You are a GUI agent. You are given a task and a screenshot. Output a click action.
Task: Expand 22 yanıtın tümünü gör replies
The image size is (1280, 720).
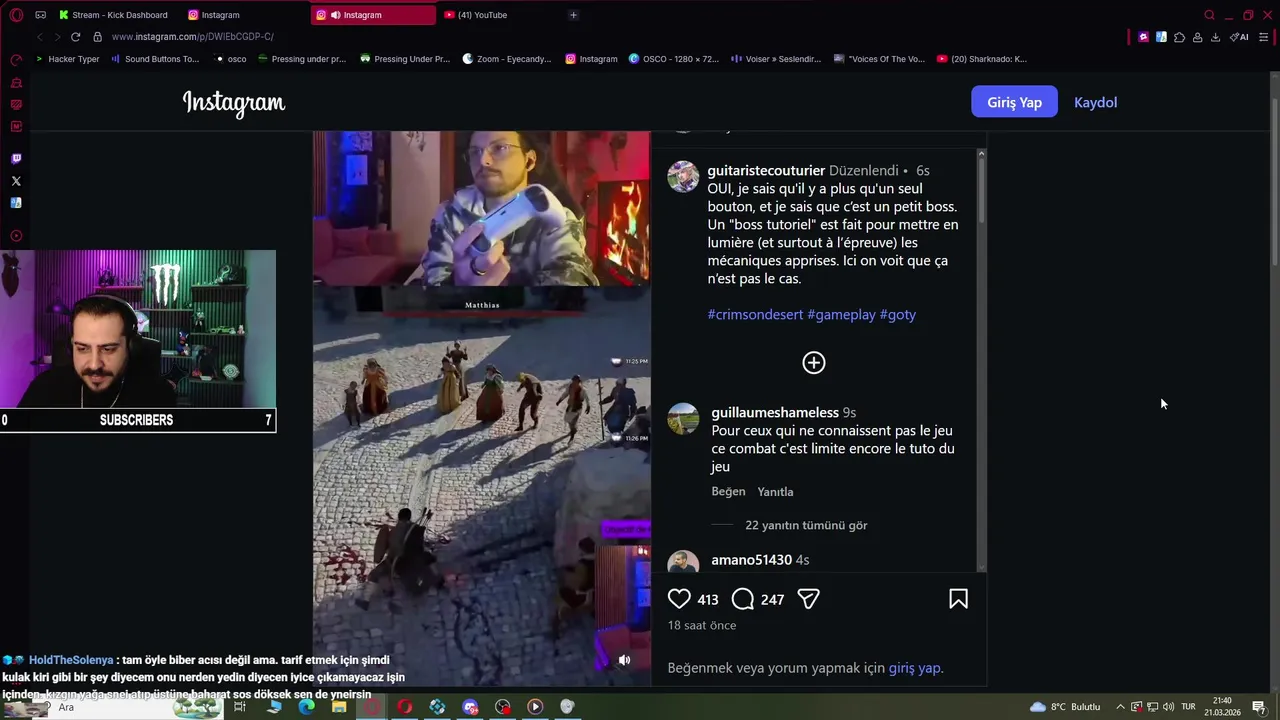coord(806,525)
